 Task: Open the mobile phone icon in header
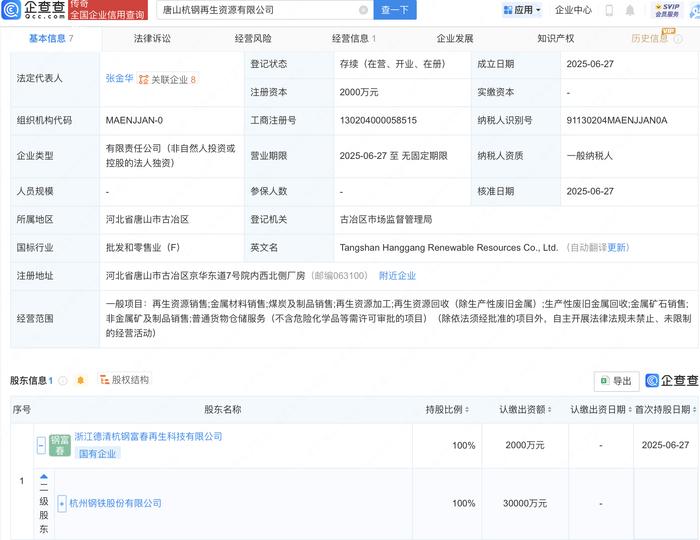click(x=609, y=10)
